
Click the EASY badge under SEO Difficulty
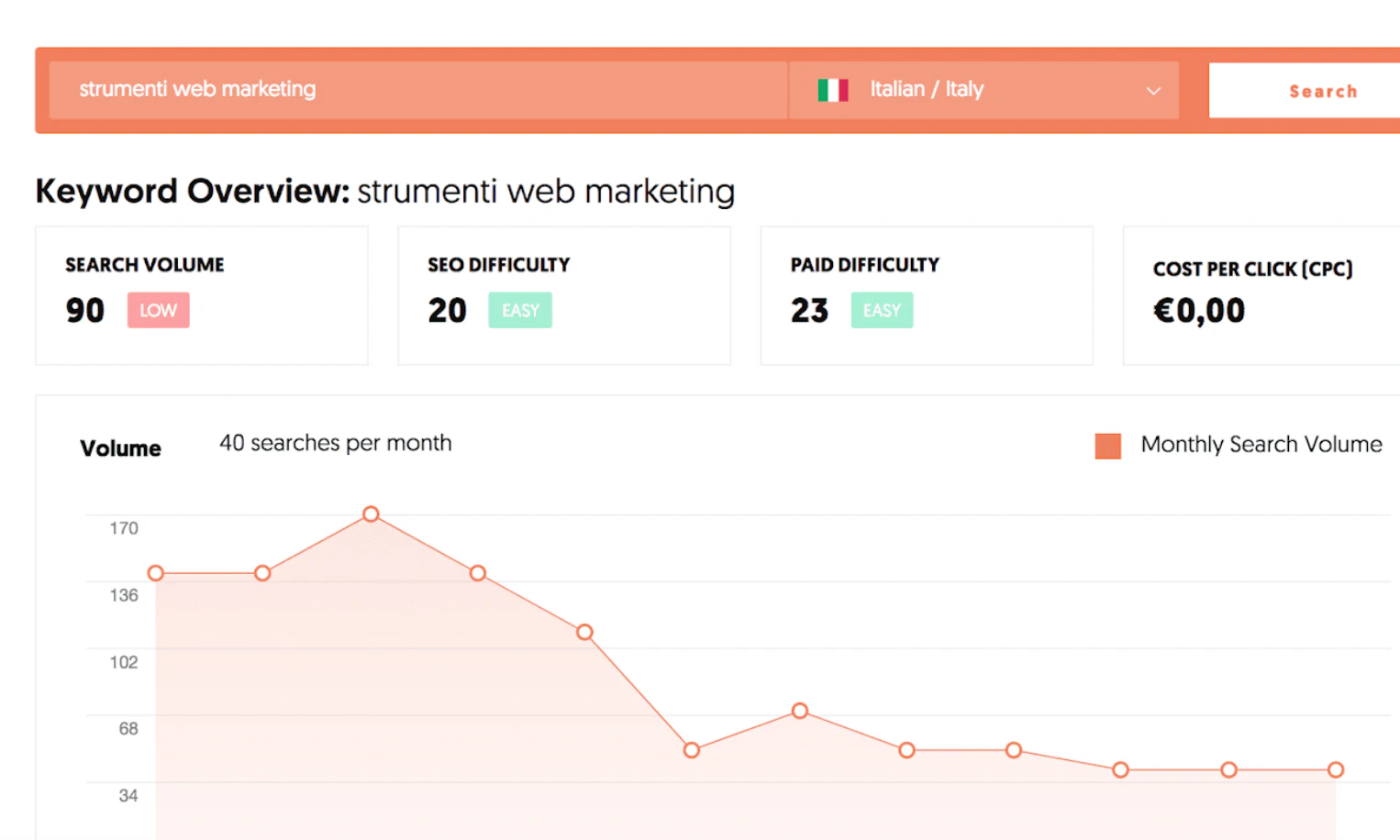520,310
